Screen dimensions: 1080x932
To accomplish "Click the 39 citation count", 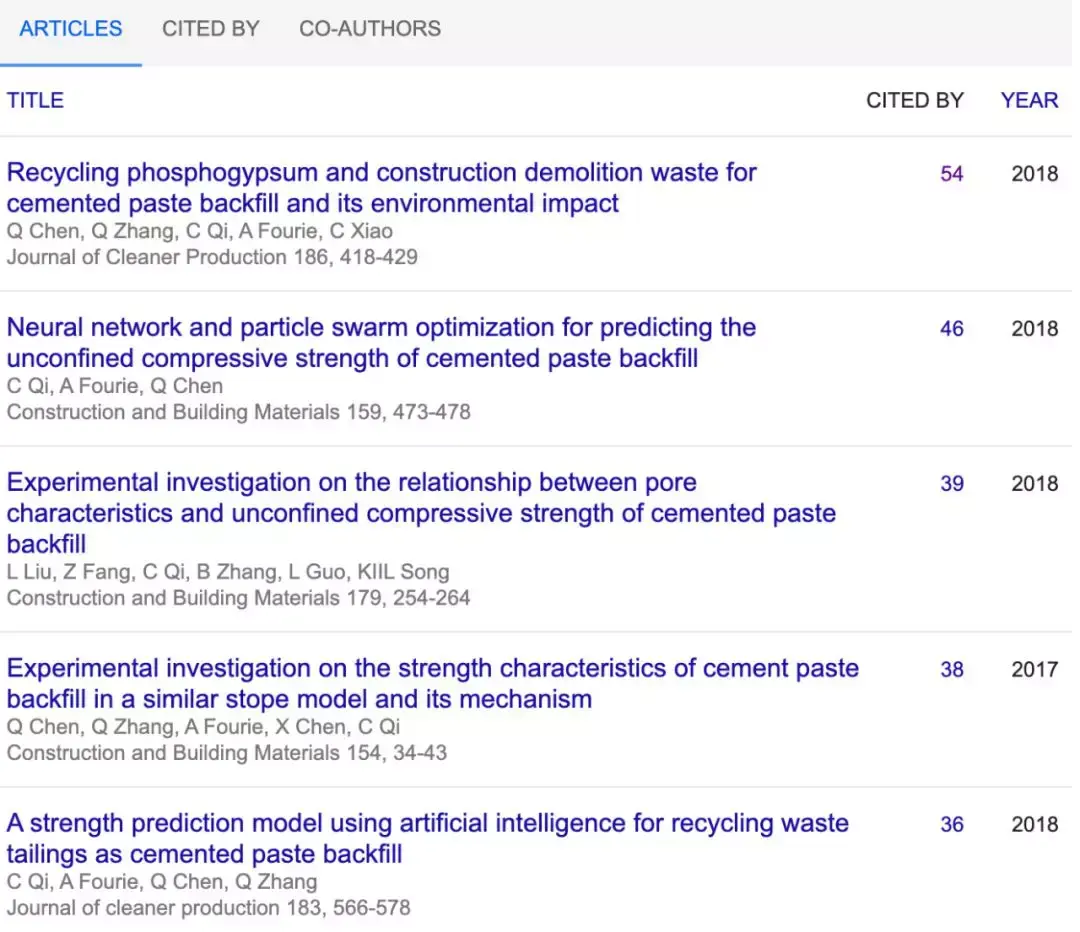I will tap(951, 484).
